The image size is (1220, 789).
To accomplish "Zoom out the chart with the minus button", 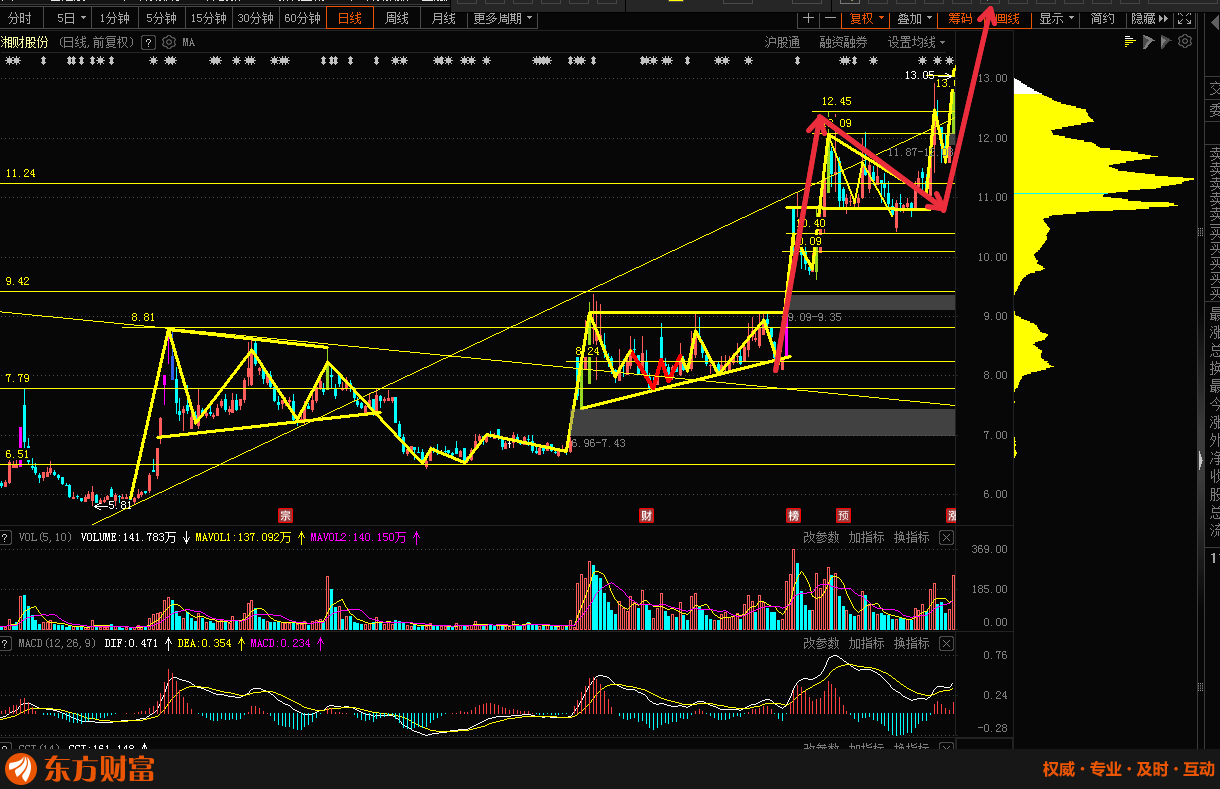I will coord(830,18).
